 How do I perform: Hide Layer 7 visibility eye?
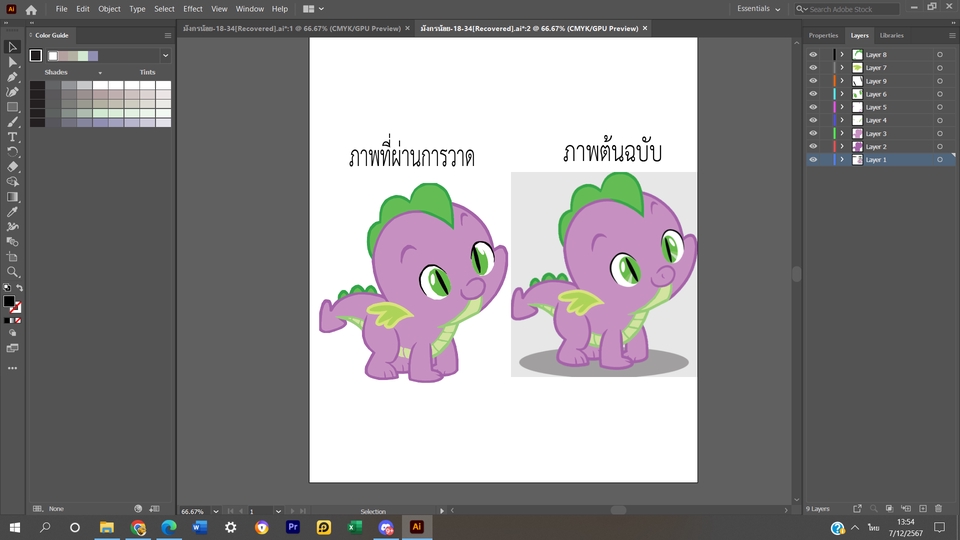[813, 67]
